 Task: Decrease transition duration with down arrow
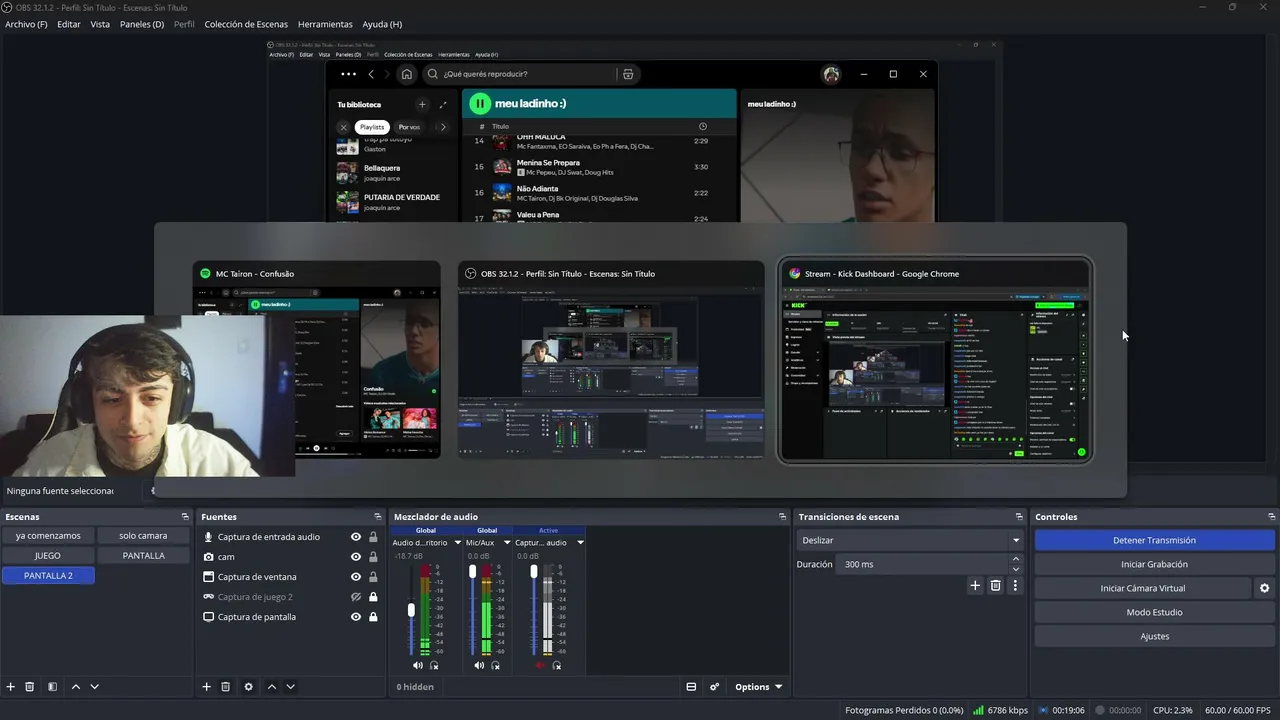(x=1016, y=569)
